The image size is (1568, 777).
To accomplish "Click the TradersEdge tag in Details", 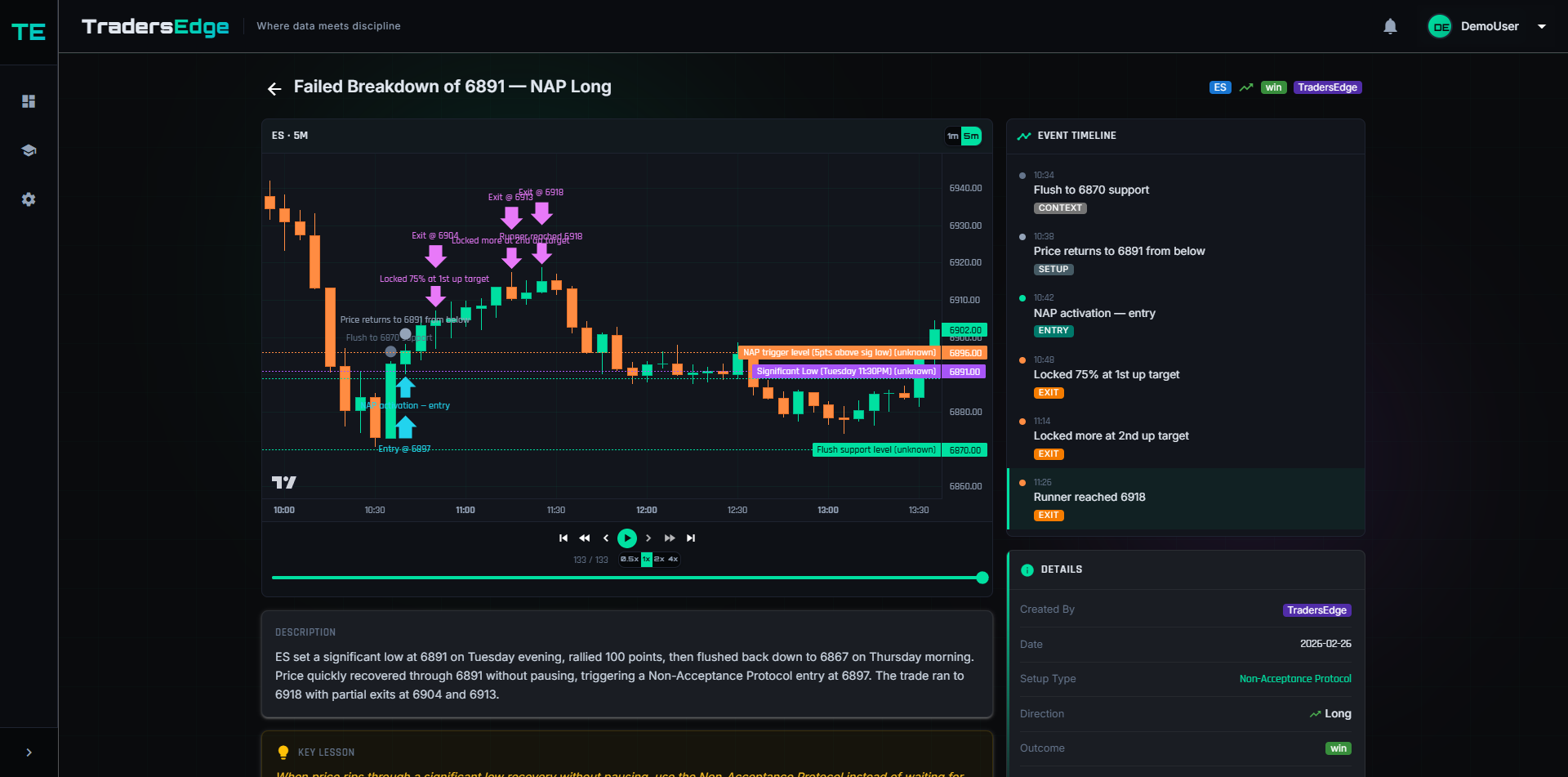I will [1316, 610].
